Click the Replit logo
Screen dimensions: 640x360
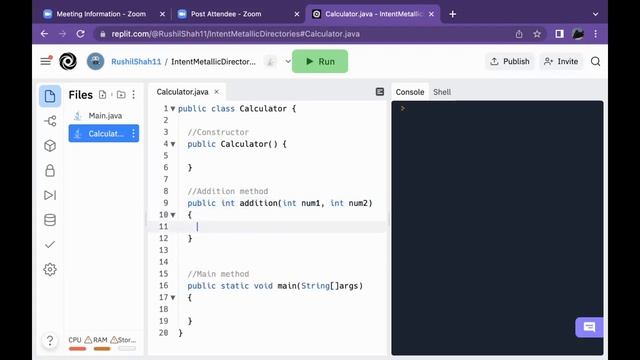(x=68, y=62)
